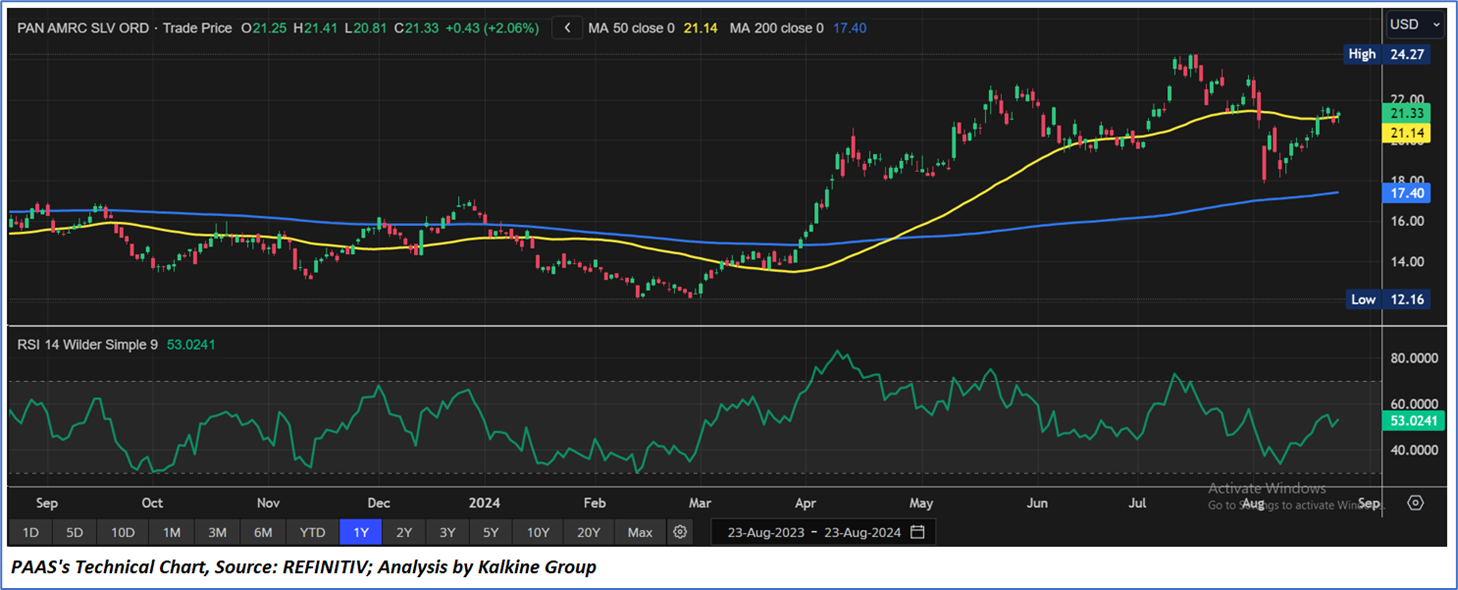Set the chart range to 3Y
The height and width of the screenshot is (590, 1458).
pos(447,532)
